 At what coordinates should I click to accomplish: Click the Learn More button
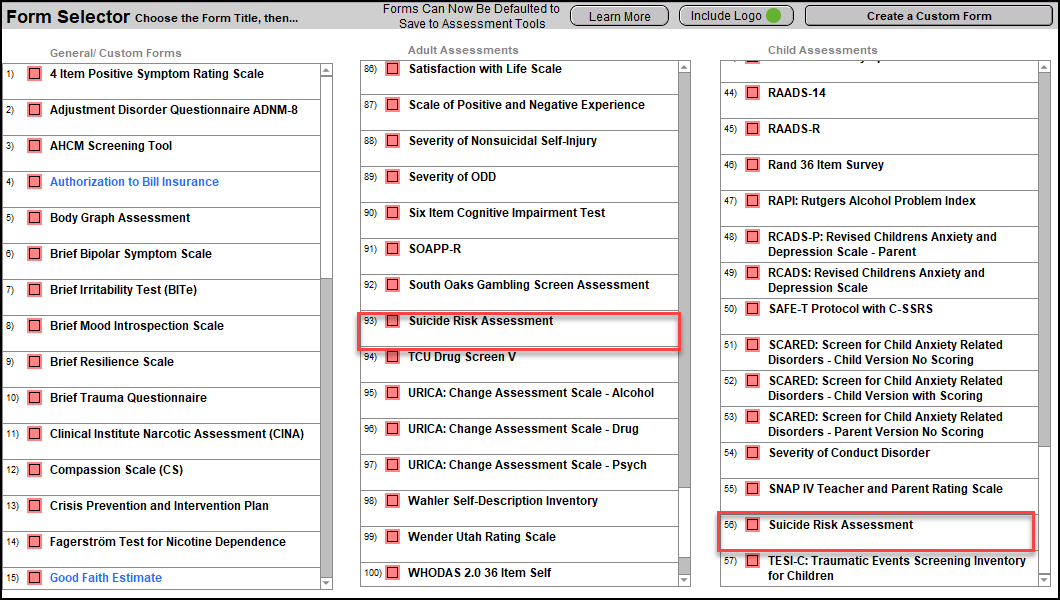tap(619, 16)
